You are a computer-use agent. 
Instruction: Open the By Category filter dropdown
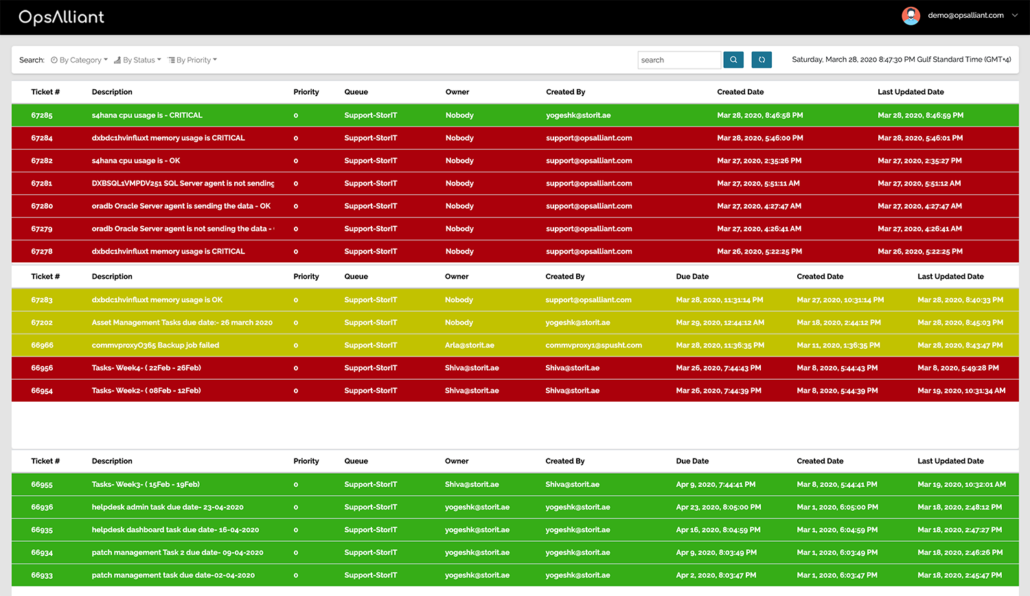click(x=79, y=60)
